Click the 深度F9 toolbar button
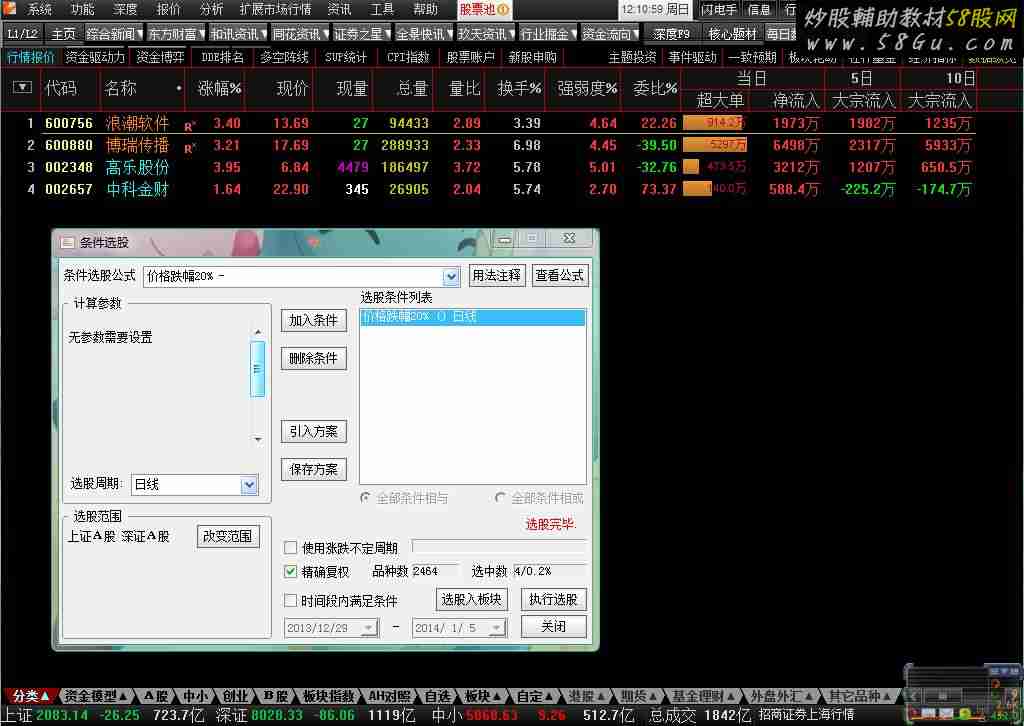This screenshot has width=1024, height=726. coord(671,33)
